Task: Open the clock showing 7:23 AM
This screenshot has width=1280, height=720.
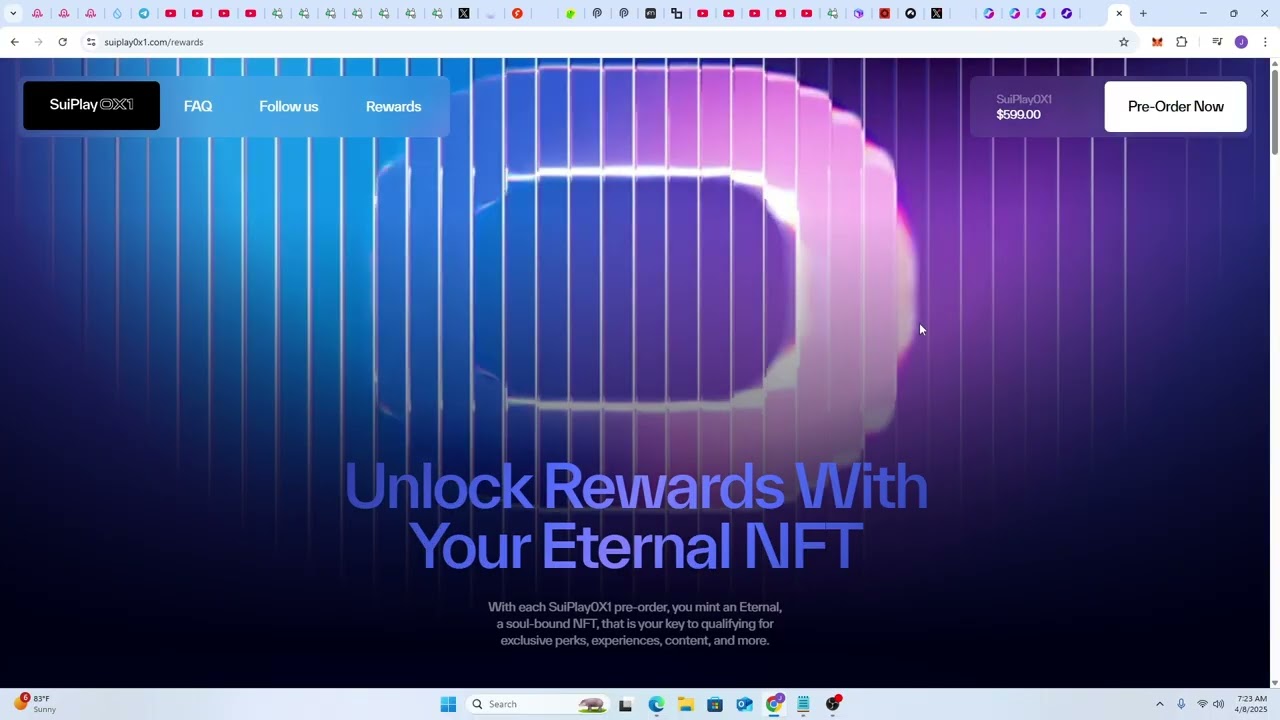Action: 1251,704
